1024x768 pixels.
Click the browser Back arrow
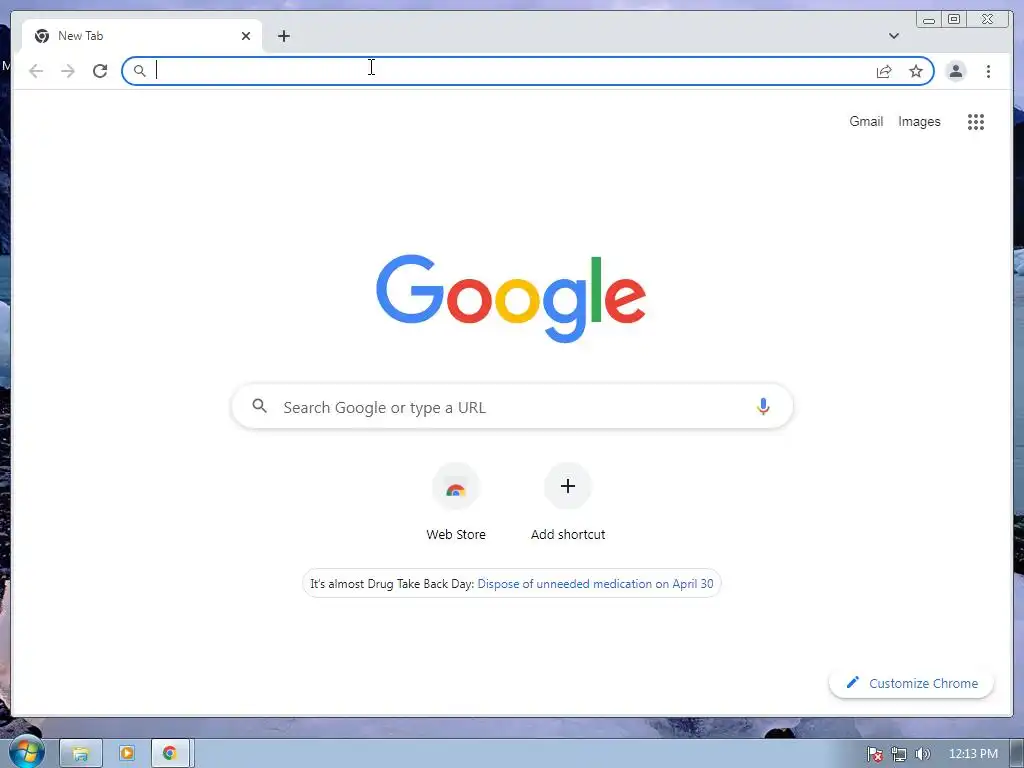point(36,71)
